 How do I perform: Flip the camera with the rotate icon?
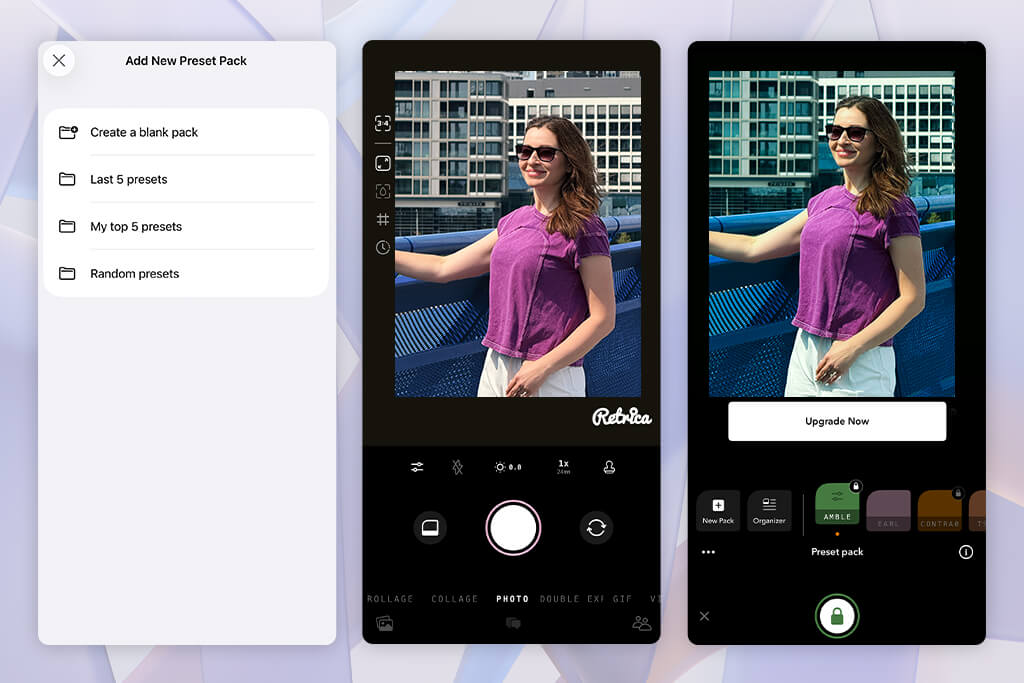coord(596,527)
